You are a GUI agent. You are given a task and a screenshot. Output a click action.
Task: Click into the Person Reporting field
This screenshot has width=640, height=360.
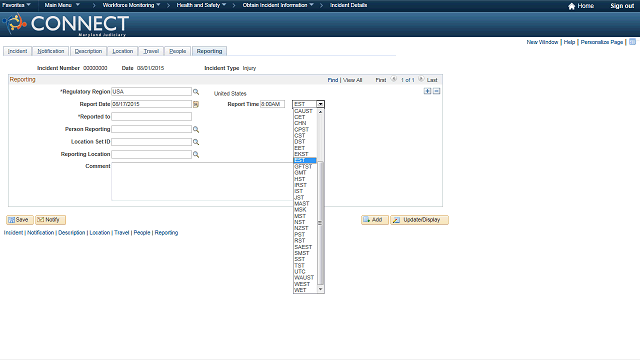pyautogui.click(x=151, y=129)
